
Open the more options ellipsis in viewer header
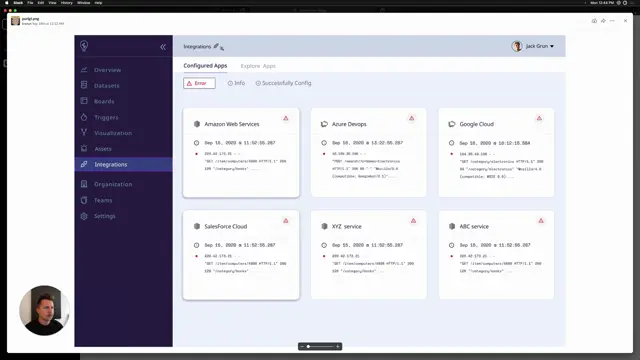pos(612,21)
